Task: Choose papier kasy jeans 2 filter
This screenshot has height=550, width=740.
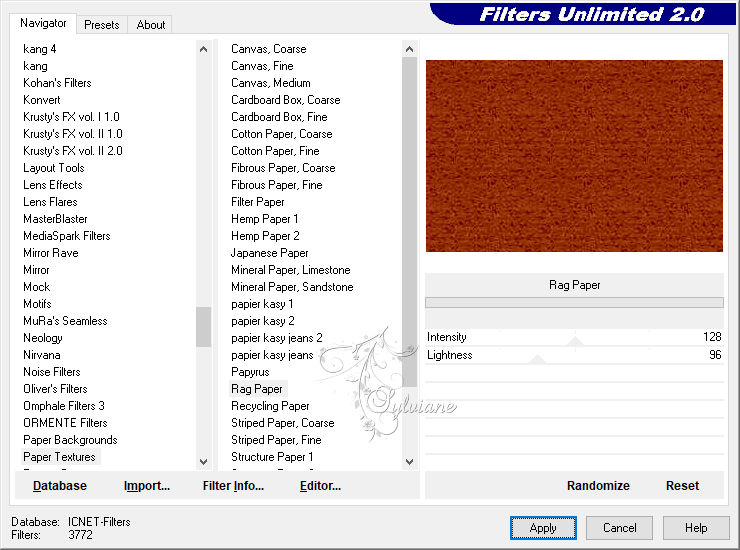Action: pyautogui.click(x=277, y=338)
